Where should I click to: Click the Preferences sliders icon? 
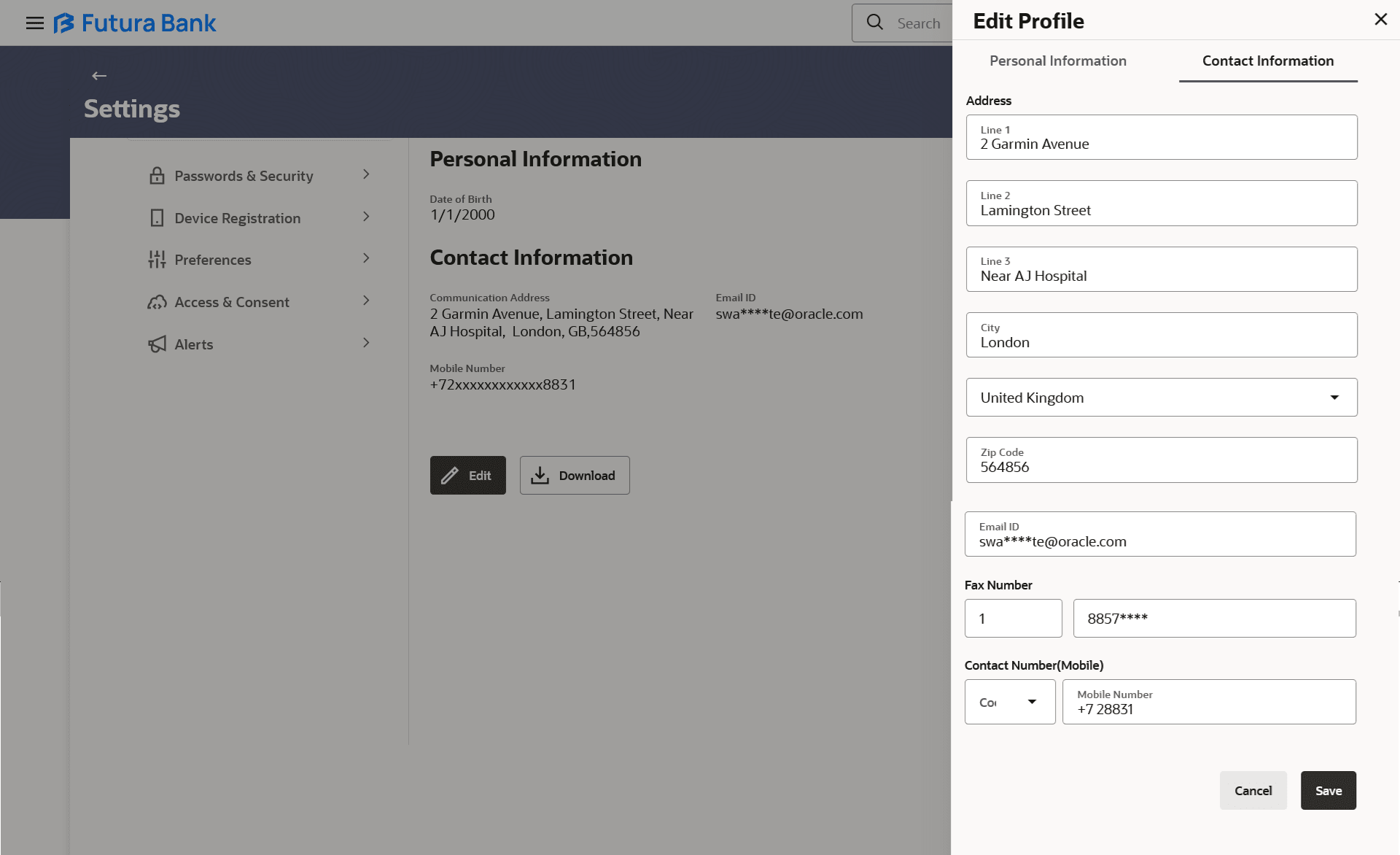157,260
